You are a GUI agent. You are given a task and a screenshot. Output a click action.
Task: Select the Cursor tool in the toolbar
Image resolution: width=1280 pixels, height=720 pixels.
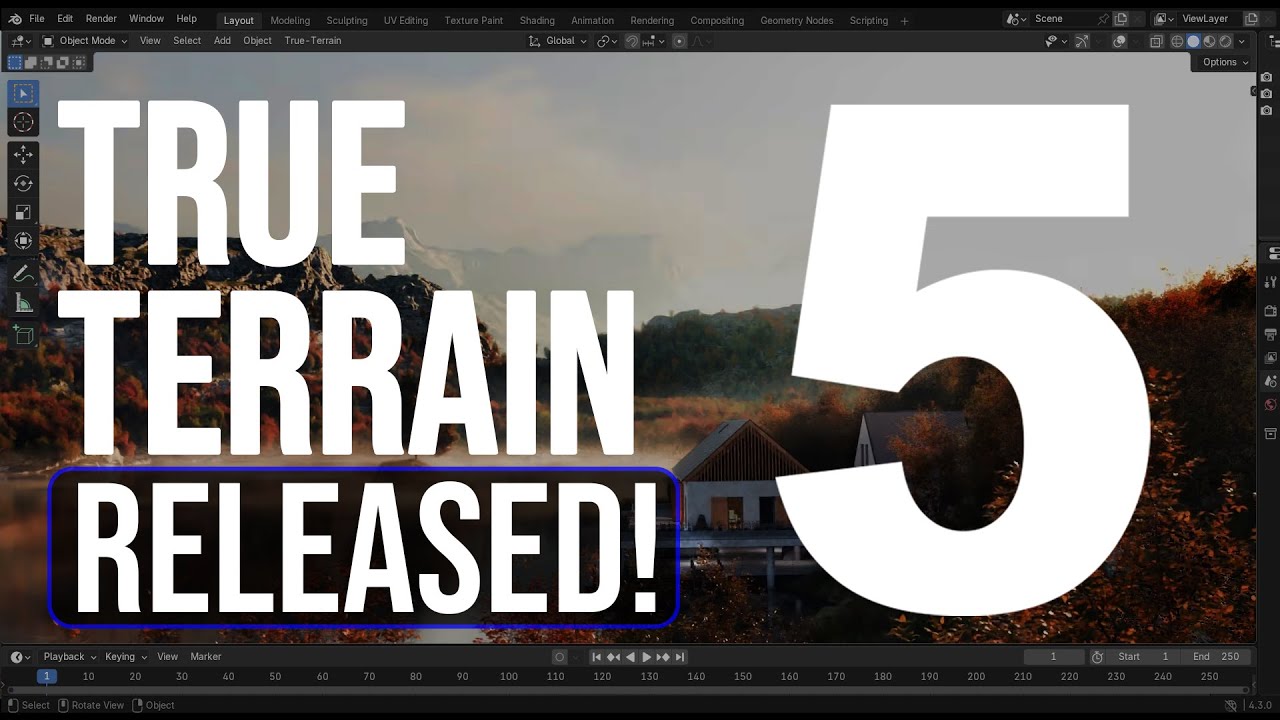coord(23,123)
